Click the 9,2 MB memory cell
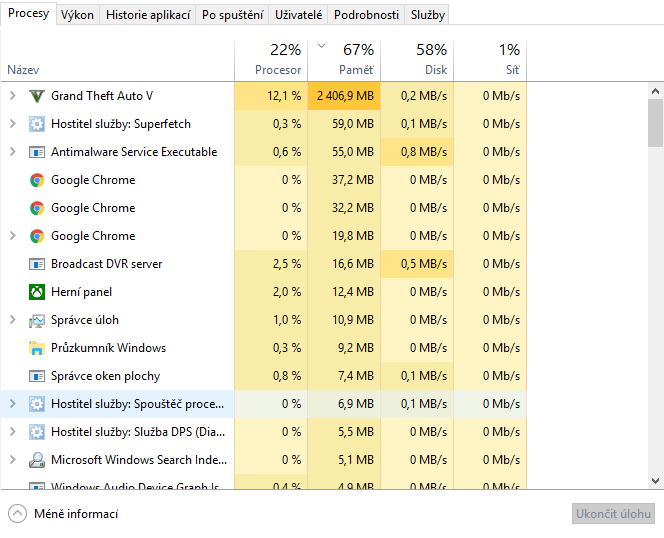The image size is (664, 538). 344,348
